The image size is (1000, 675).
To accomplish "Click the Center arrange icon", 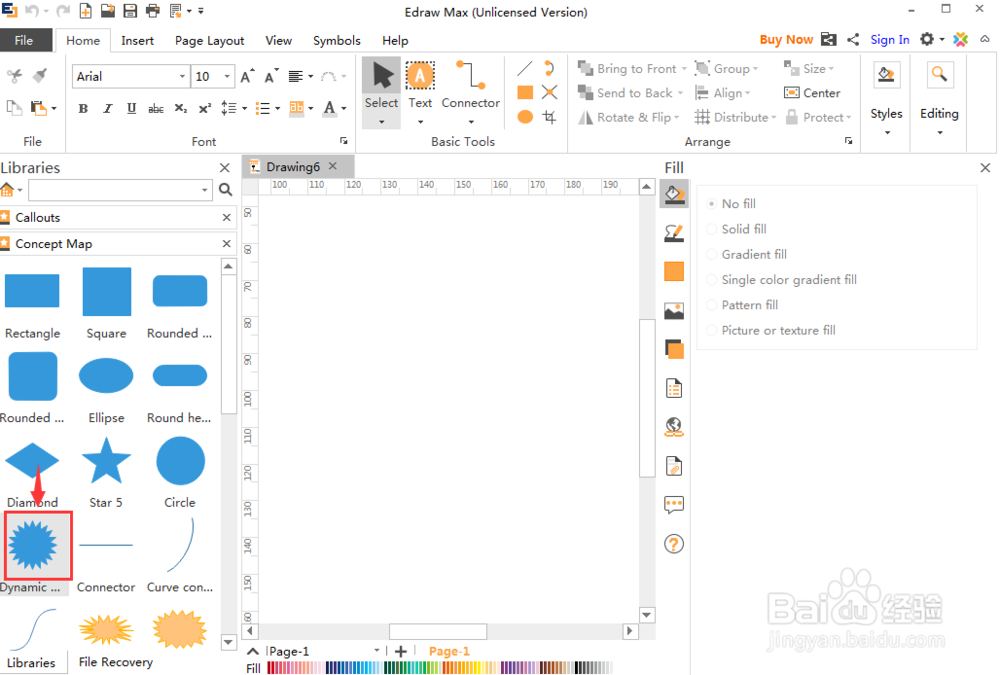I will click(x=812, y=93).
